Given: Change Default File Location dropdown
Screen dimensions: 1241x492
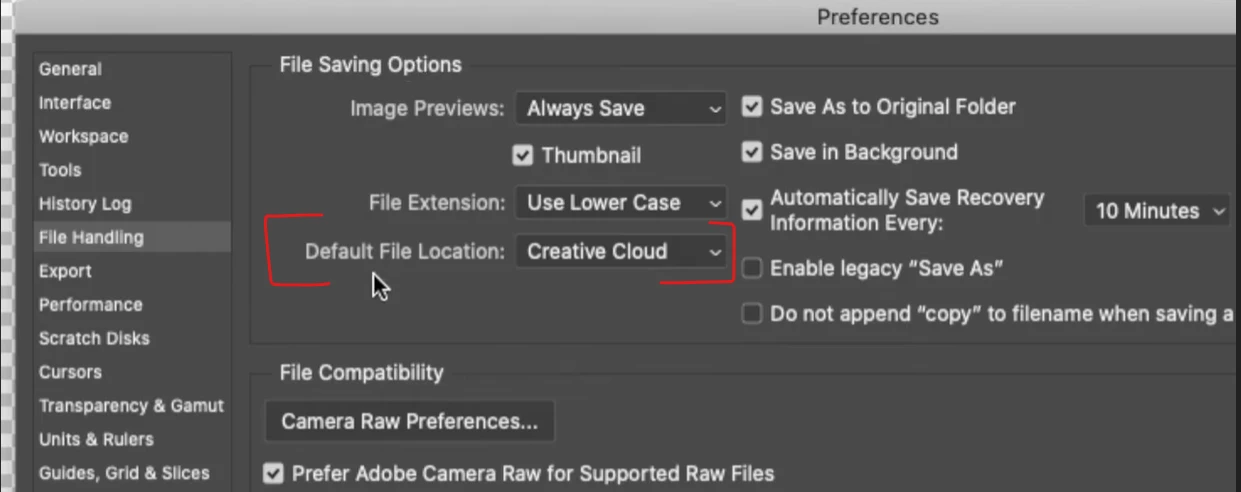Looking at the screenshot, I should tap(621, 252).
